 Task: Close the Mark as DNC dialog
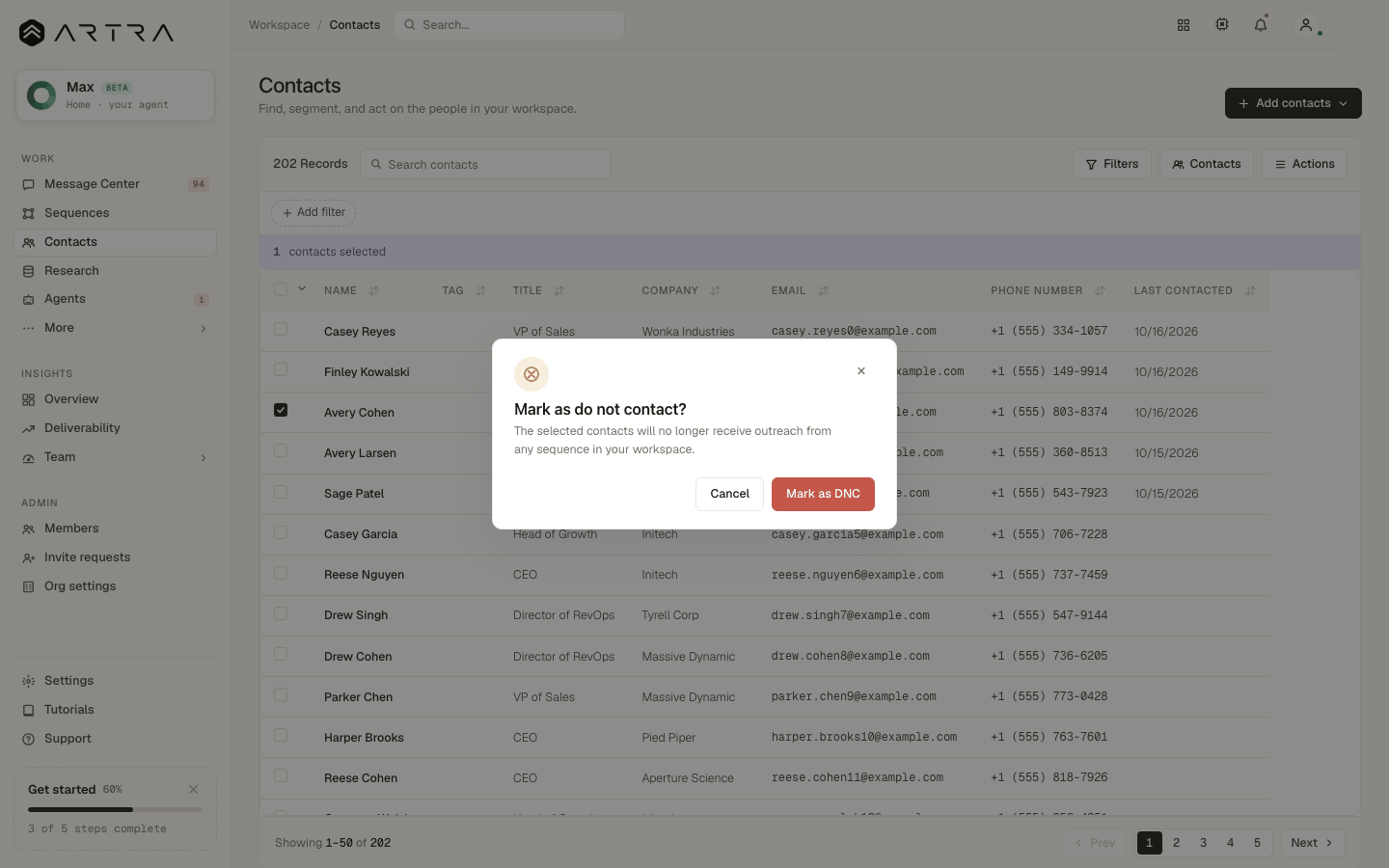[x=861, y=371]
